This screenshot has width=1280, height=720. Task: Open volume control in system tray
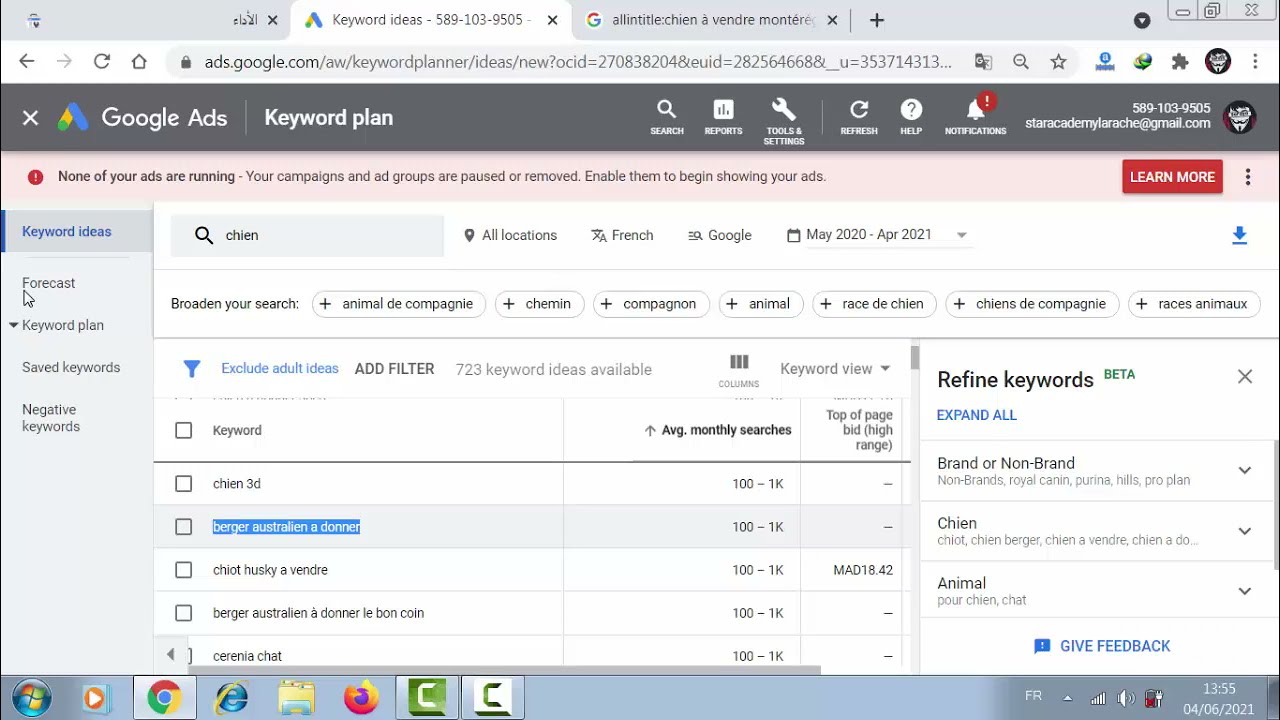click(x=1126, y=698)
